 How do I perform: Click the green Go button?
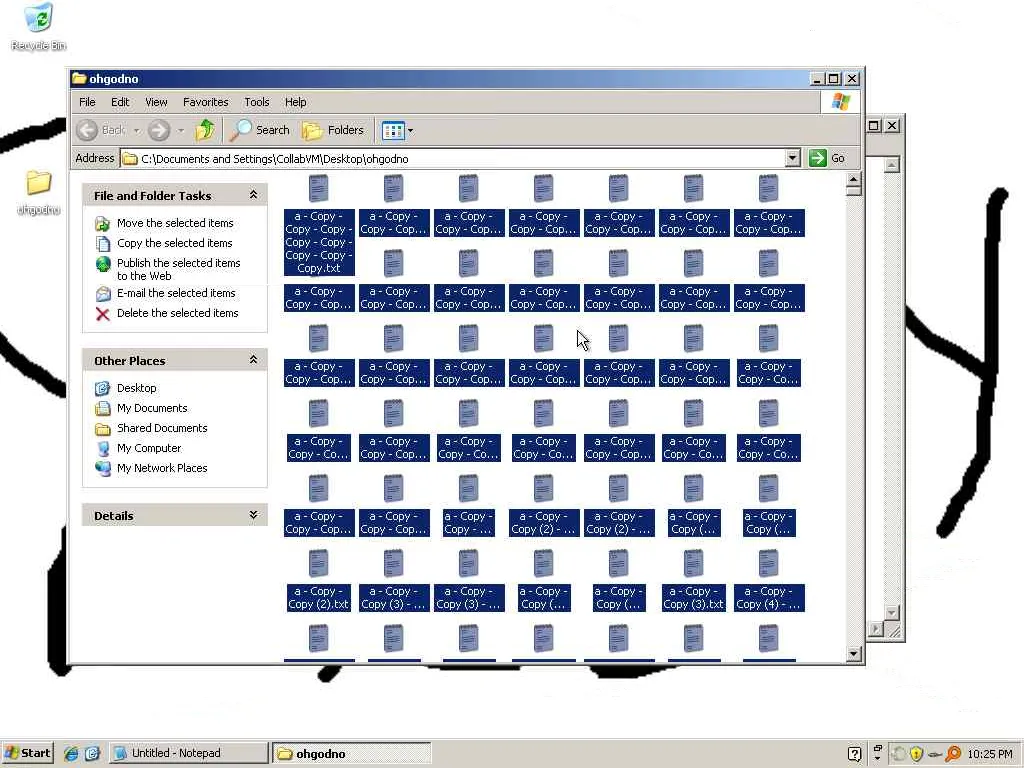(x=827, y=158)
